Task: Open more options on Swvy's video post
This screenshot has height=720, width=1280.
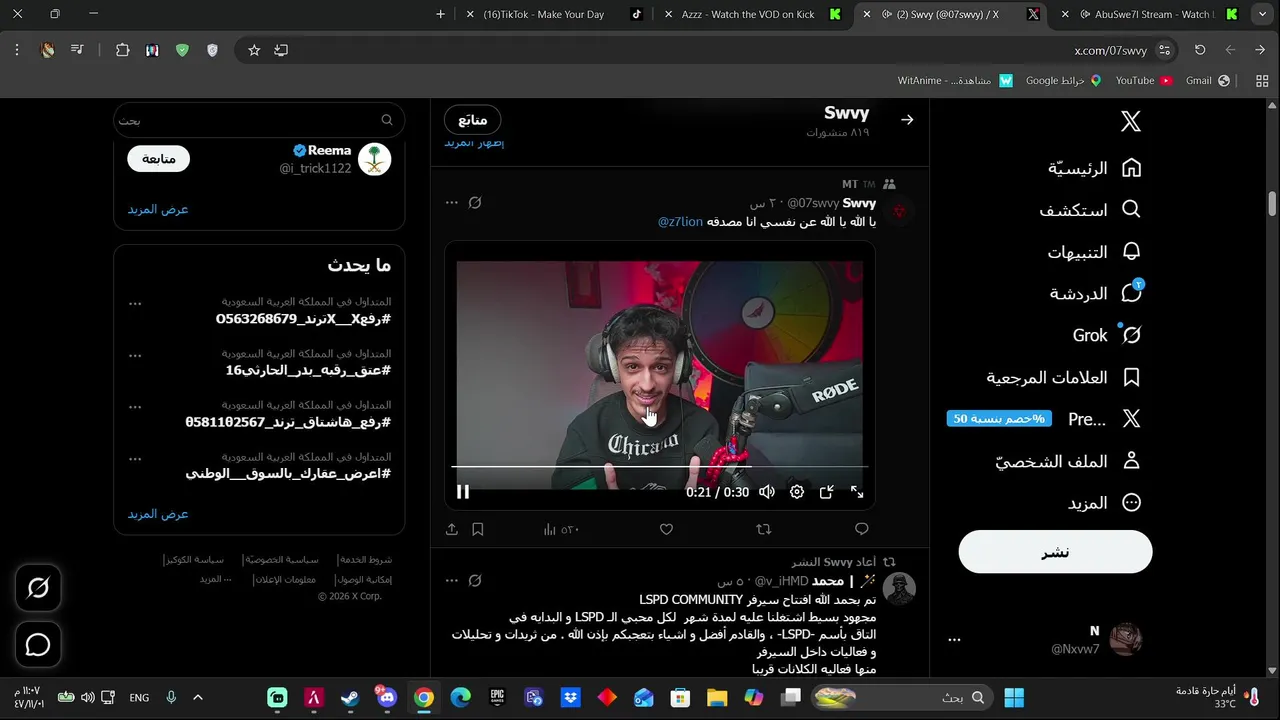Action: (x=452, y=203)
